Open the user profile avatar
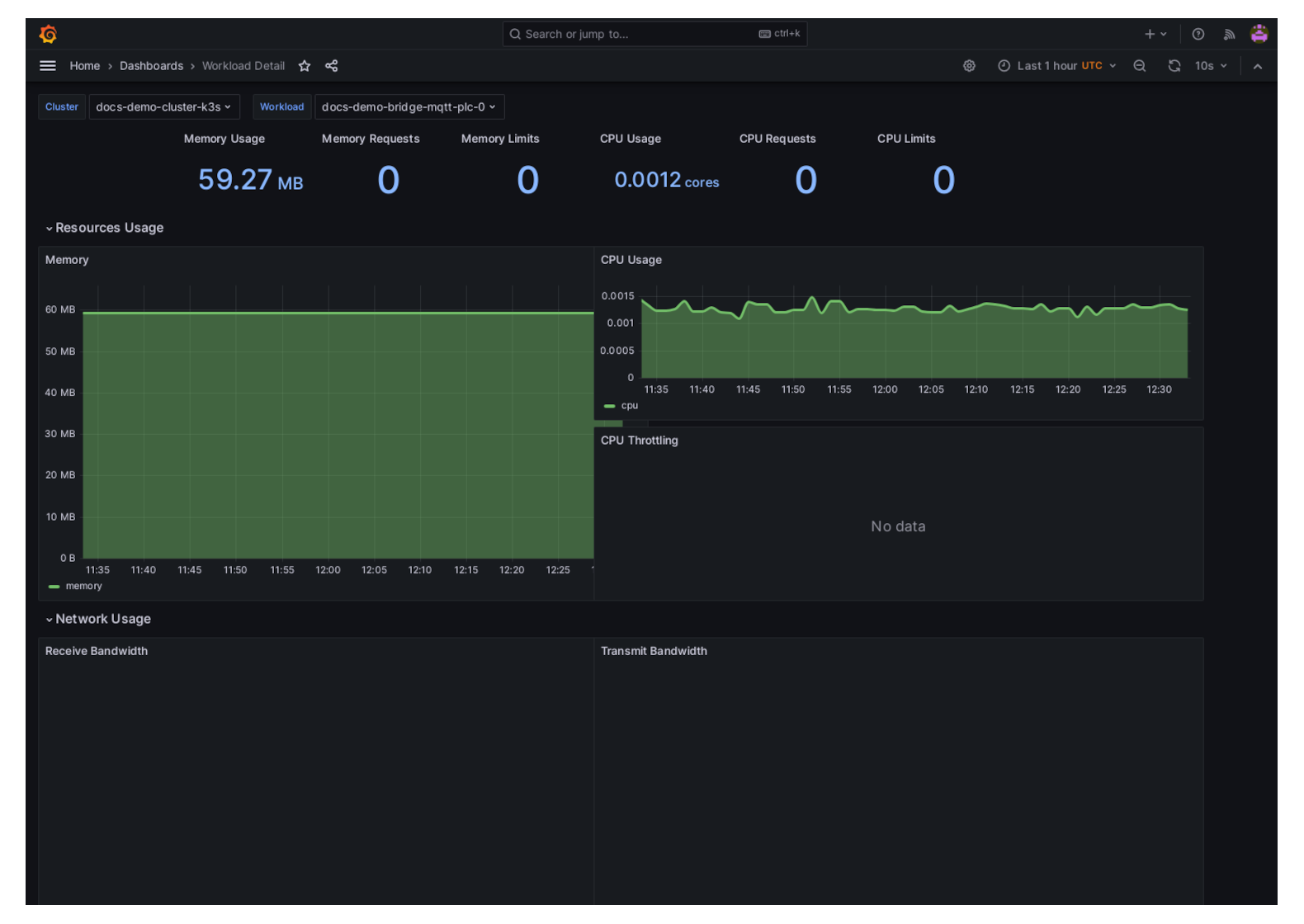 tap(1259, 34)
